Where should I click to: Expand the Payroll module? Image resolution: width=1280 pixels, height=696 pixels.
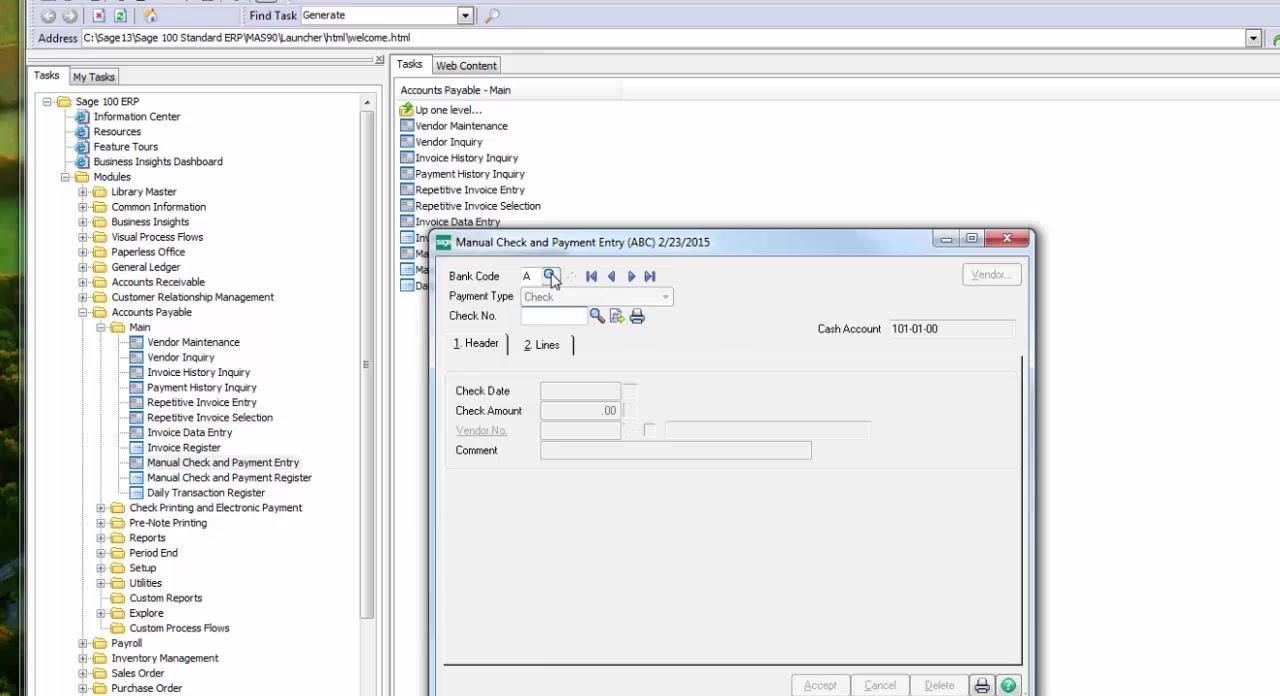pos(83,643)
